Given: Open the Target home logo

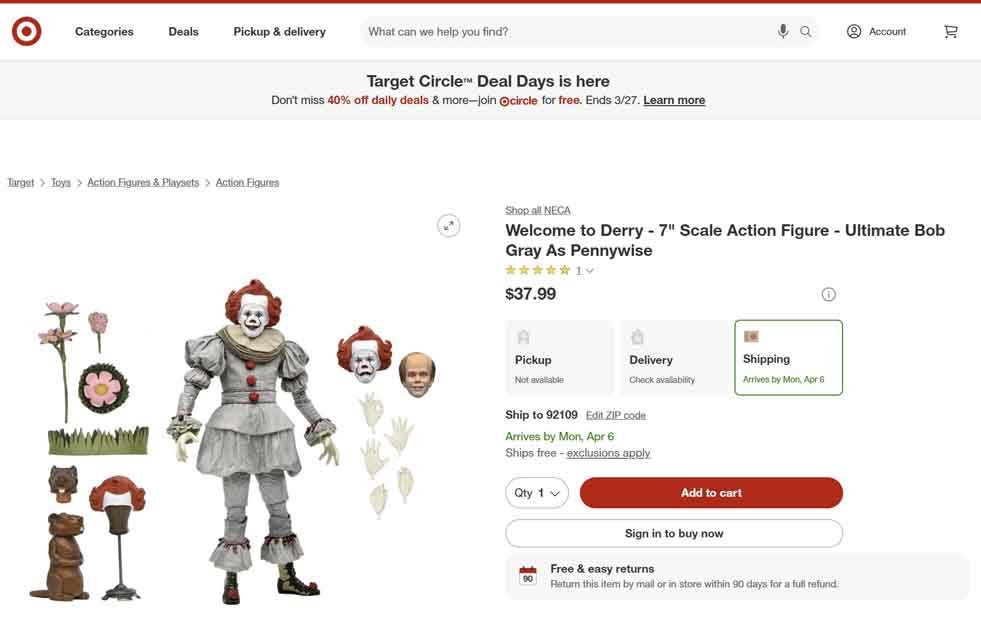Looking at the screenshot, I should pos(26,31).
